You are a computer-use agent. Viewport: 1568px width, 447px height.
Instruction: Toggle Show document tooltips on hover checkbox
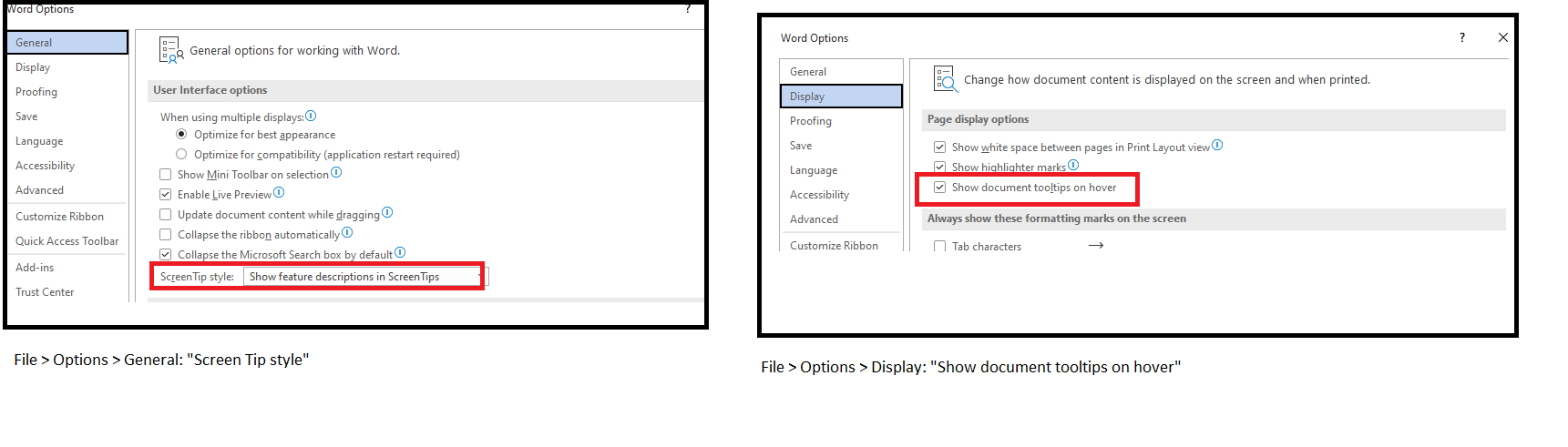[939, 187]
